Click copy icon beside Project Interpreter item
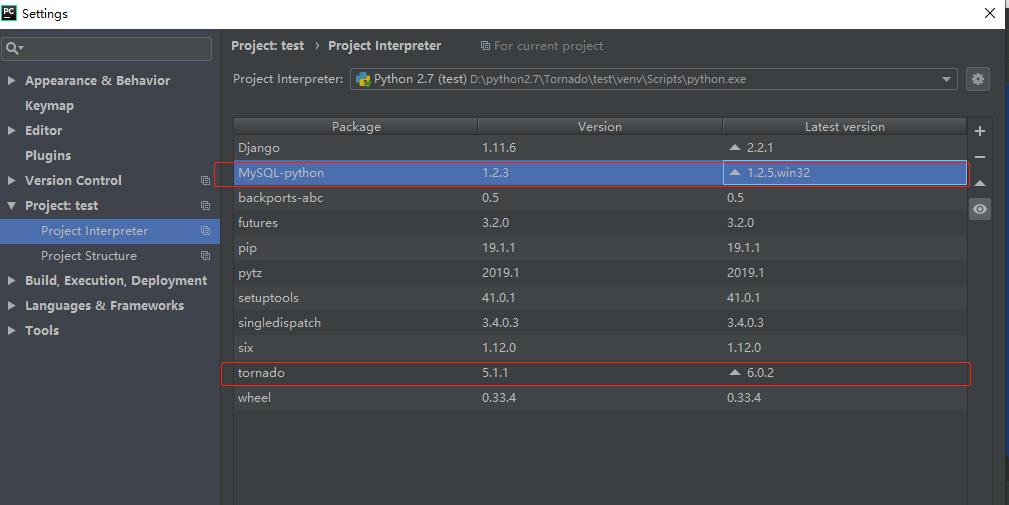Screen dimensions: 1009x505 (x=205, y=231)
